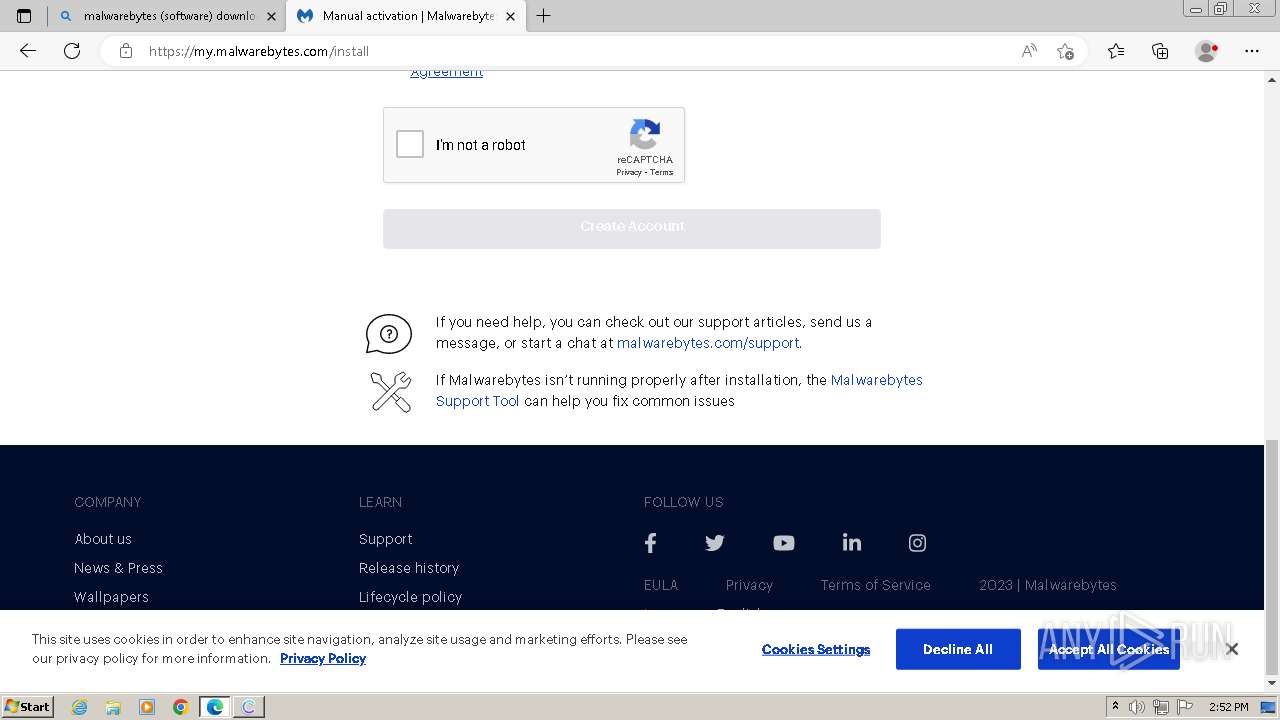Close the Manual activation tab
Image resolution: width=1280 pixels, height=720 pixels.
pos(510,16)
